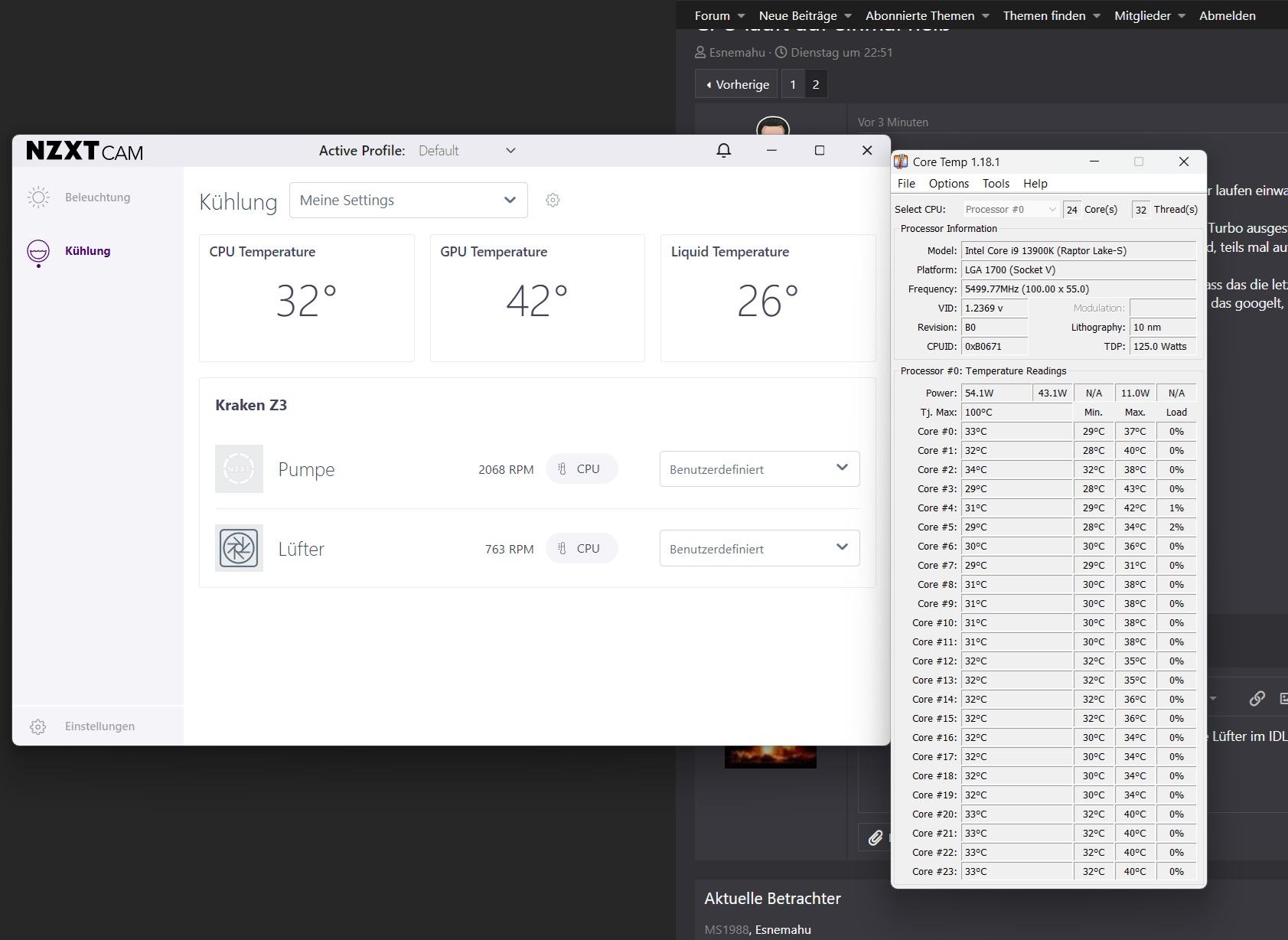Minimize the NZXT CAM window
The height and width of the screenshot is (940, 1288).
pyautogui.click(x=771, y=150)
